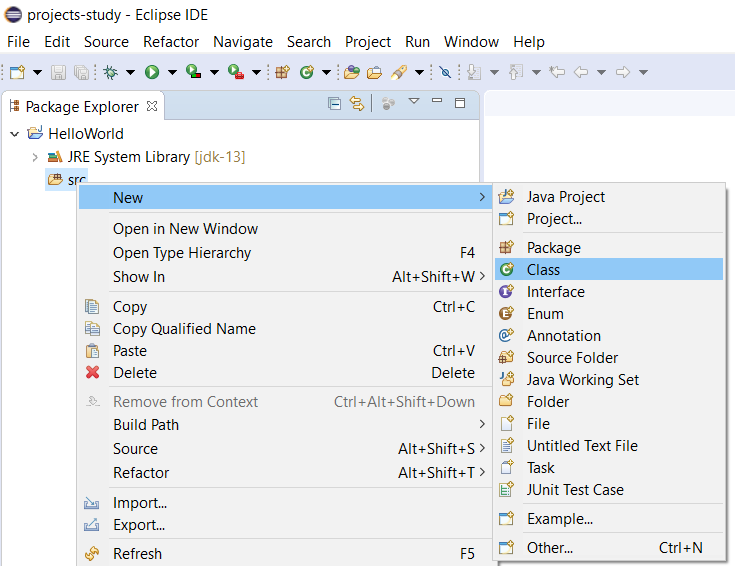The width and height of the screenshot is (735, 566).
Task: Click the New wizard toolbar icon
Action: coord(17,72)
